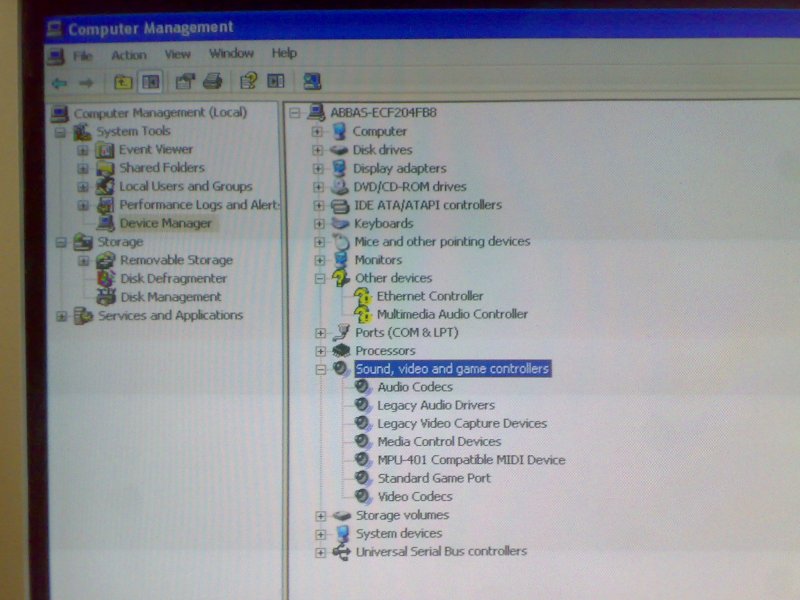Select Media Control Devices
The width and height of the screenshot is (800, 600).
(x=439, y=442)
